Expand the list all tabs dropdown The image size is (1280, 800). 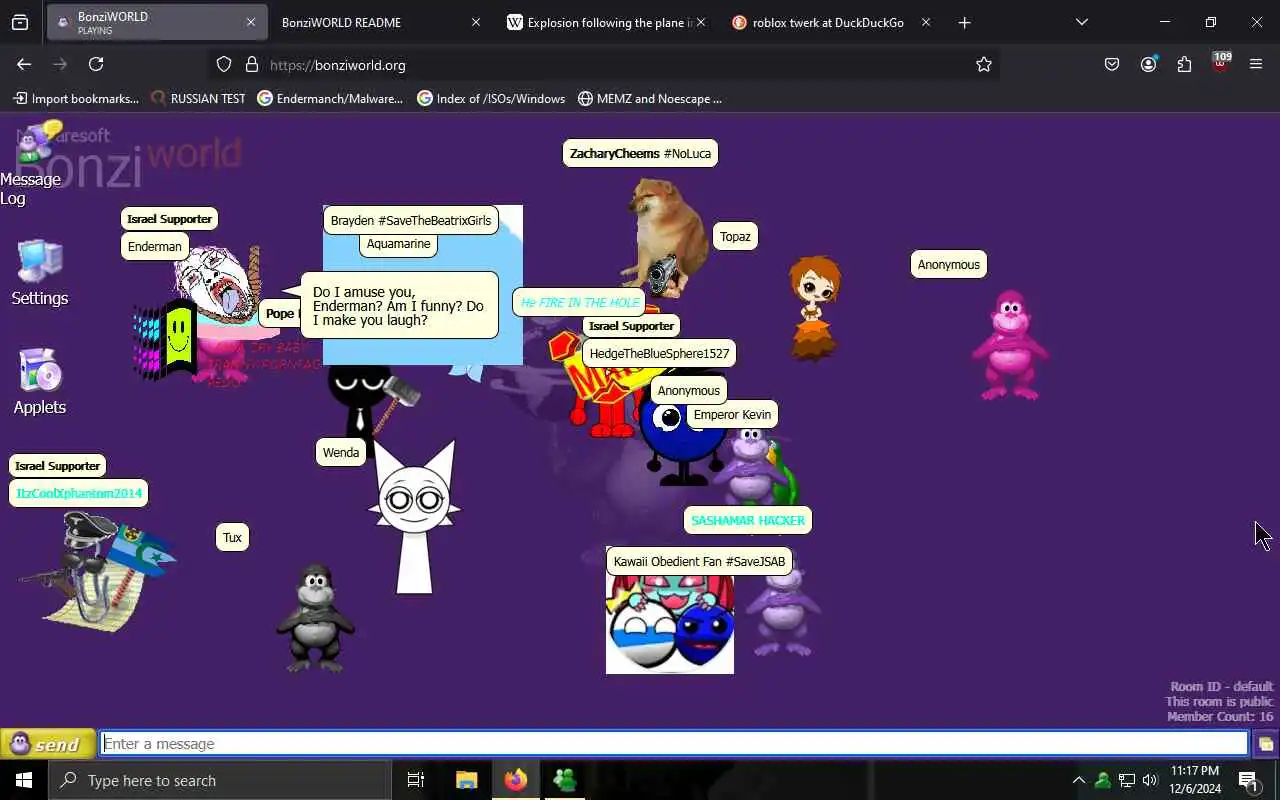[1081, 22]
